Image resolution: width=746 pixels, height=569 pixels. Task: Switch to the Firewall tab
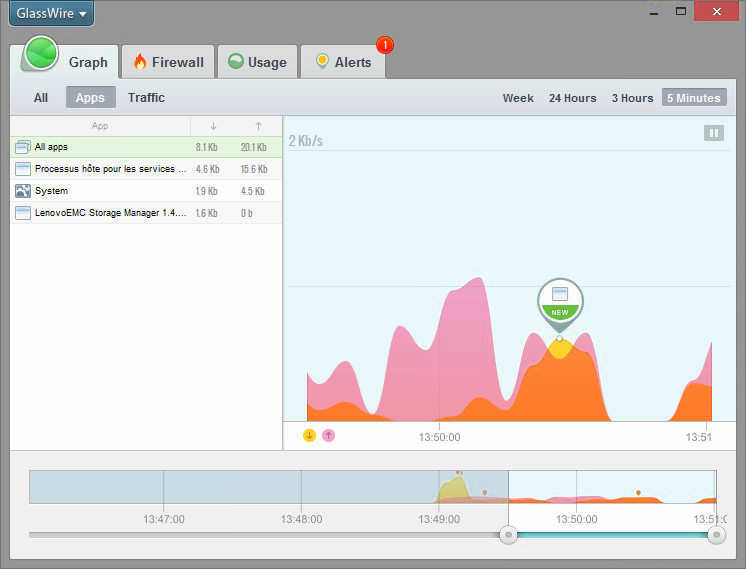[168, 62]
